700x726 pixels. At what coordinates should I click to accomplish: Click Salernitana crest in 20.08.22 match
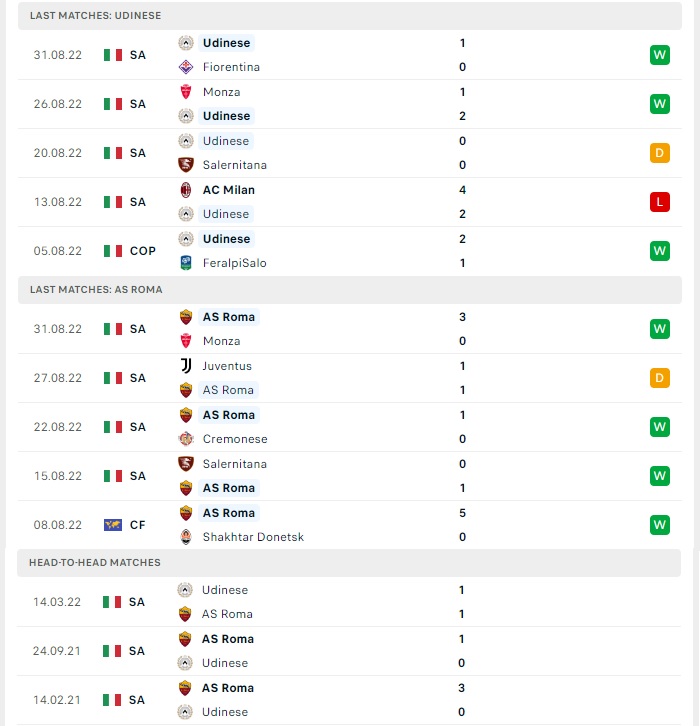coord(186,165)
